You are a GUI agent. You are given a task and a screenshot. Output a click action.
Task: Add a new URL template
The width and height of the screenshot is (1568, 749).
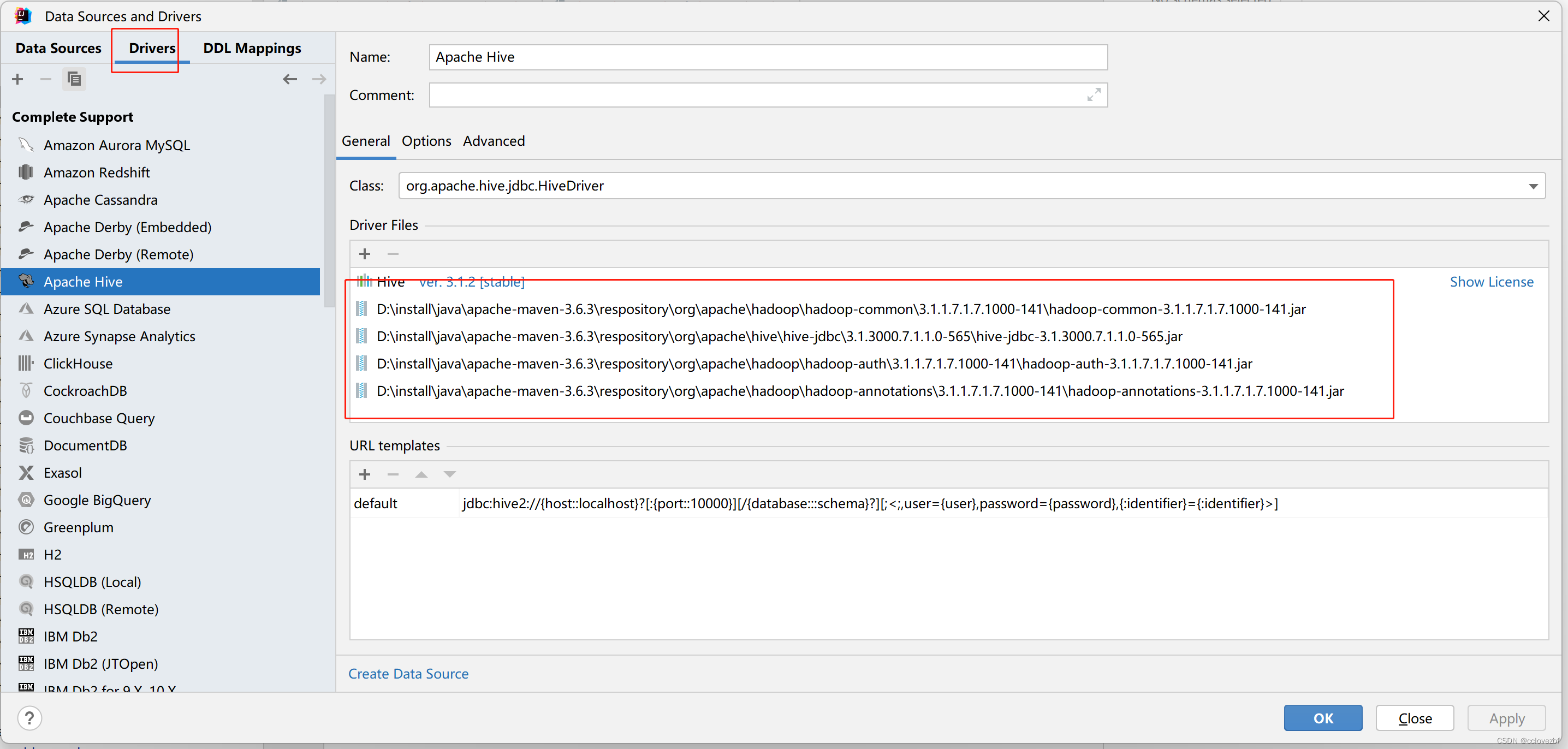[x=365, y=474]
